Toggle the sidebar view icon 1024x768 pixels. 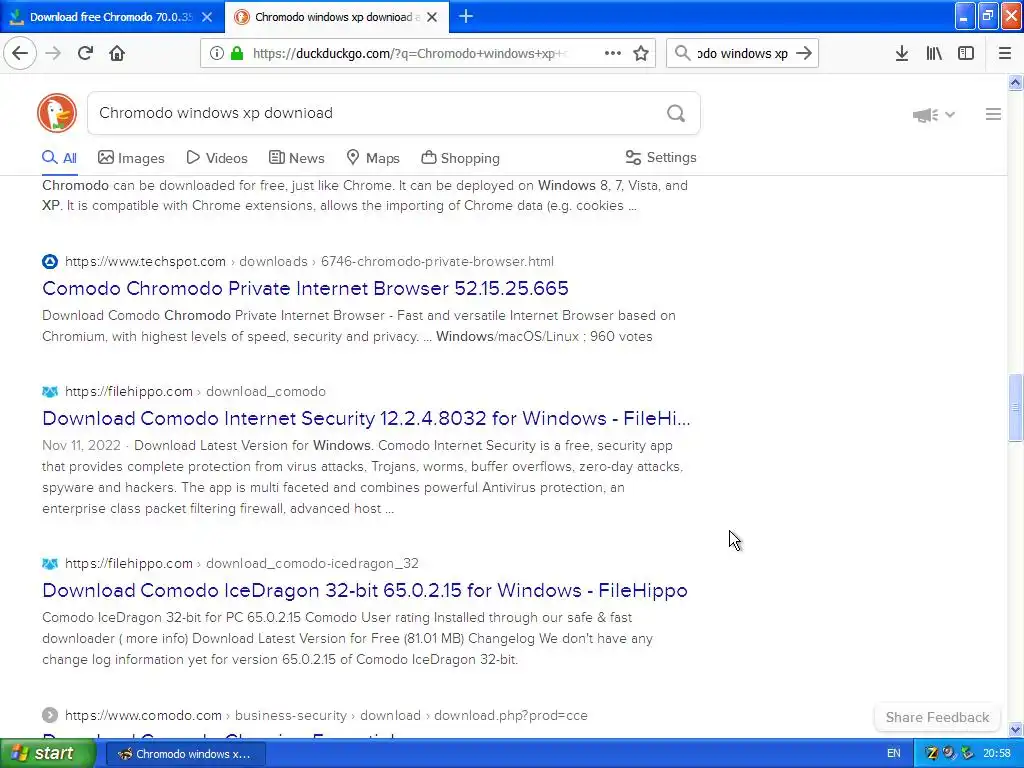coord(966,53)
